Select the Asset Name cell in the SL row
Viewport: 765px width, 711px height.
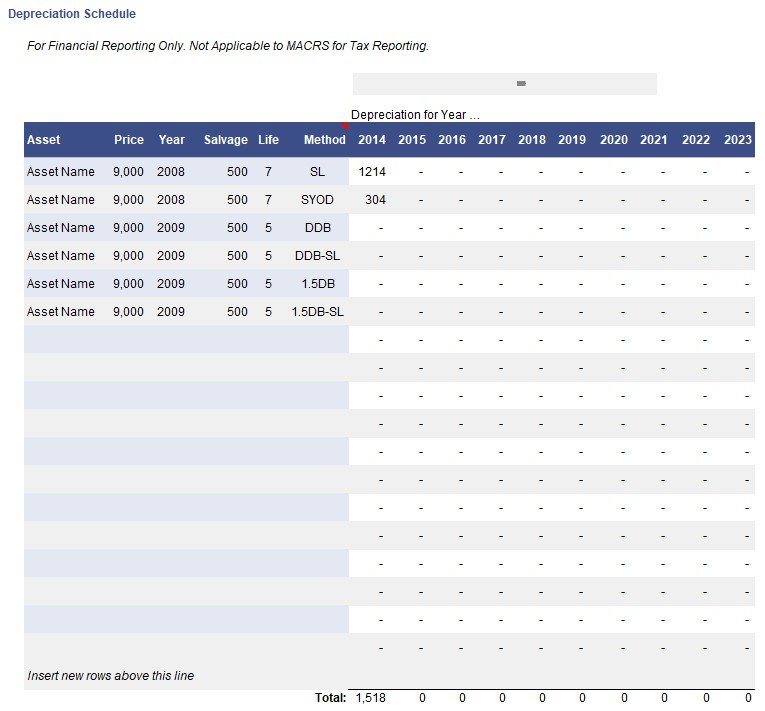tap(60, 172)
